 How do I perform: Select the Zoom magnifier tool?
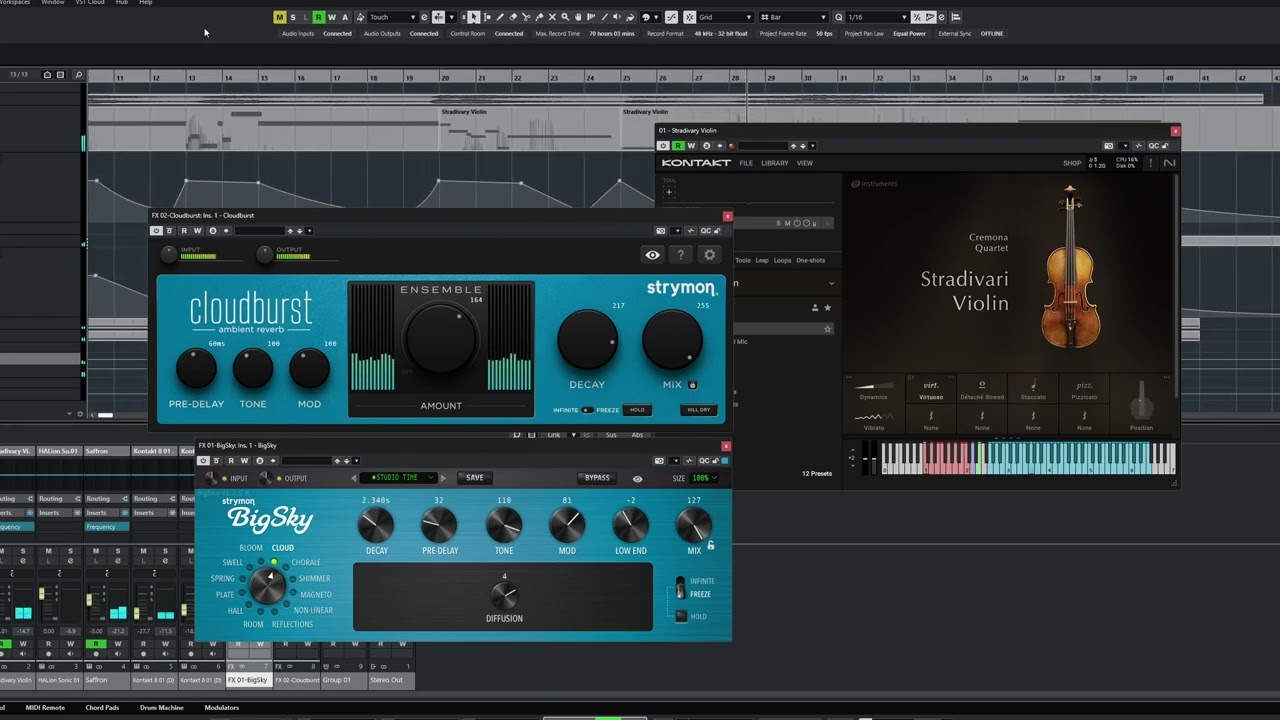(x=565, y=17)
